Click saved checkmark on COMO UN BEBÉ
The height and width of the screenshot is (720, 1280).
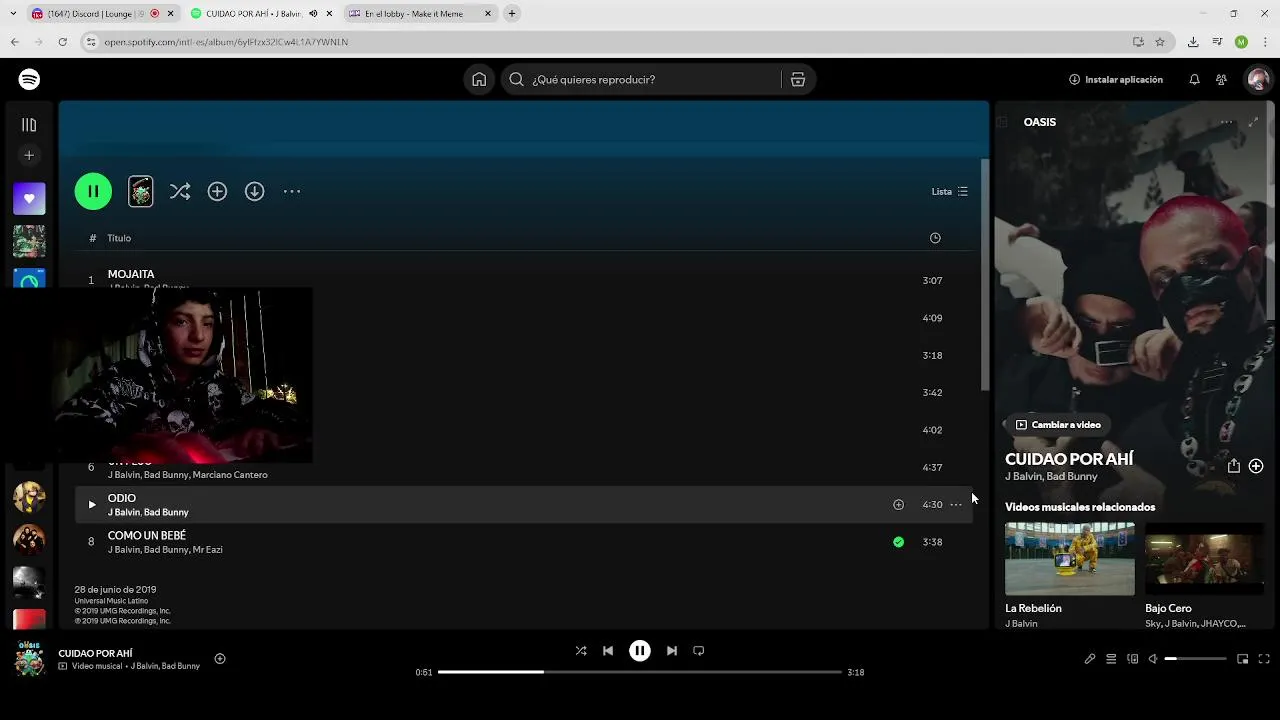(x=898, y=542)
